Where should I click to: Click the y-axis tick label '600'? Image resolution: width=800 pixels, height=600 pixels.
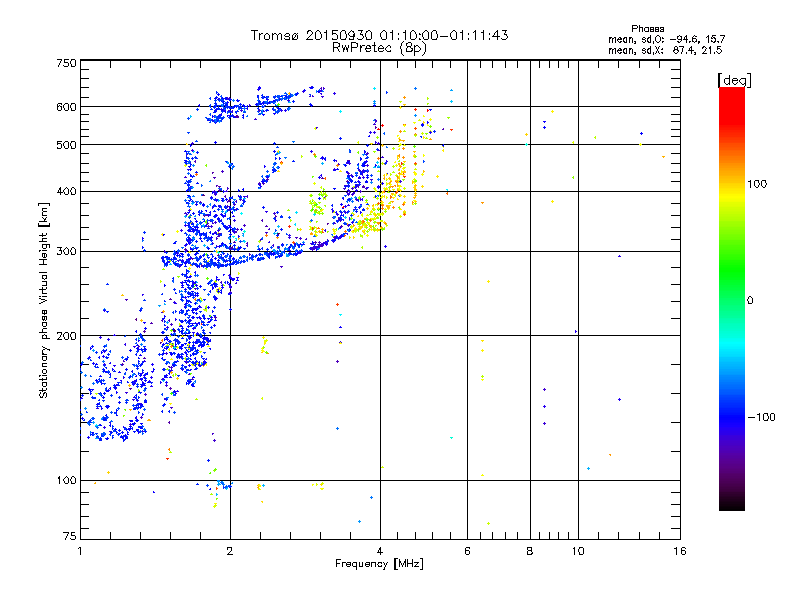[x=66, y=107]
